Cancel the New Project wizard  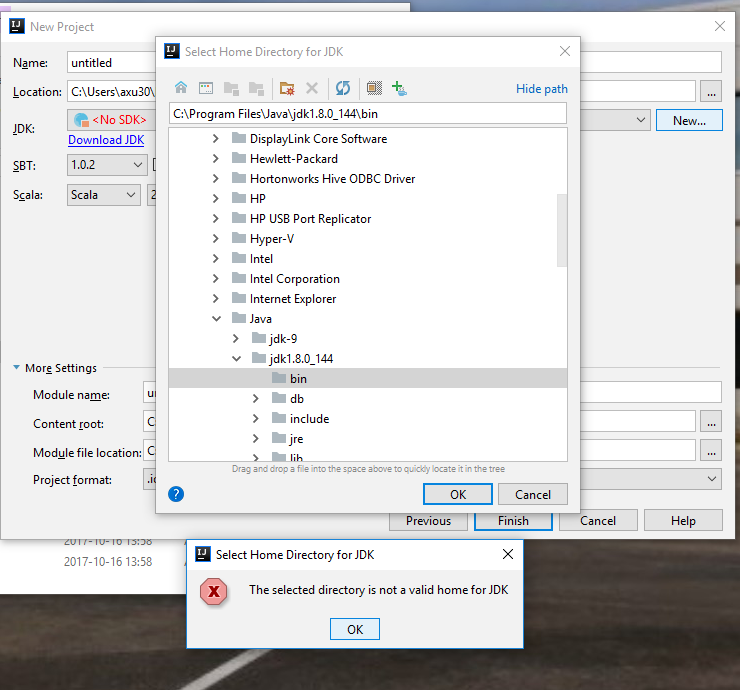pos(598,521)
